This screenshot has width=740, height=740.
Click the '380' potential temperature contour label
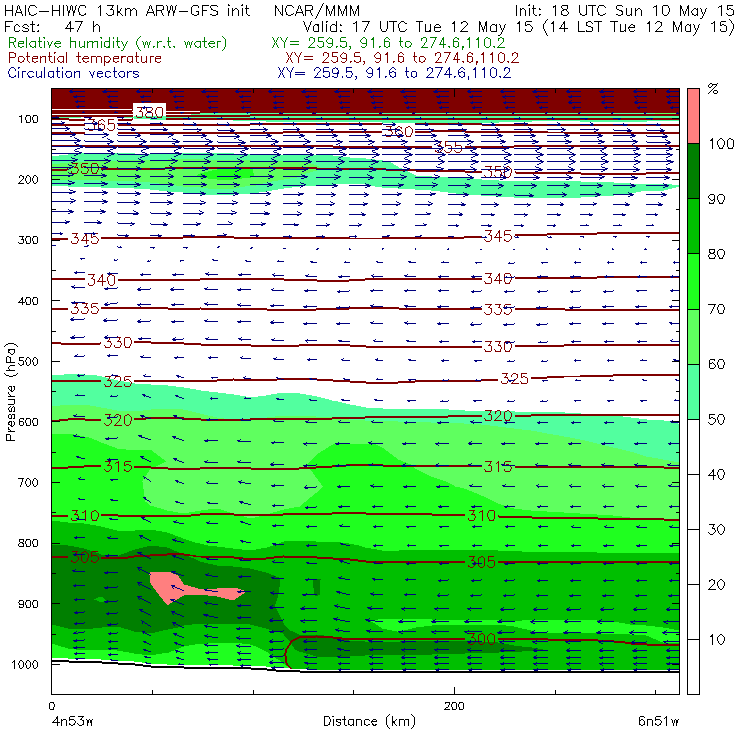tap(150, 112)
